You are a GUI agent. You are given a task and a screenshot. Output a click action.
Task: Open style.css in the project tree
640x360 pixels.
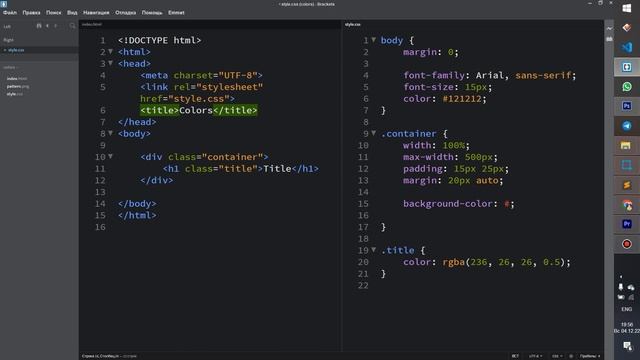point(14,94)
